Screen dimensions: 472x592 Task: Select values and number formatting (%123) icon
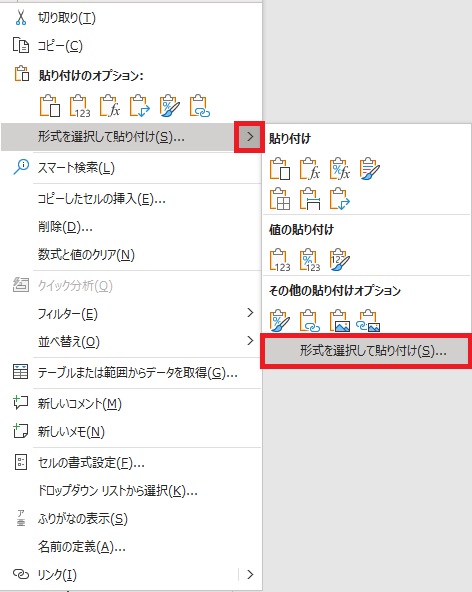tap(310, 260)
